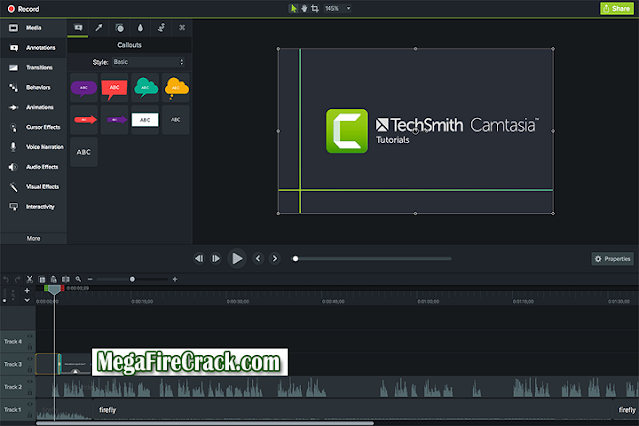This screenshot has height=426, width=639.
Task: Select the canvas Edit arrow tool
Action: click(293, 8)
